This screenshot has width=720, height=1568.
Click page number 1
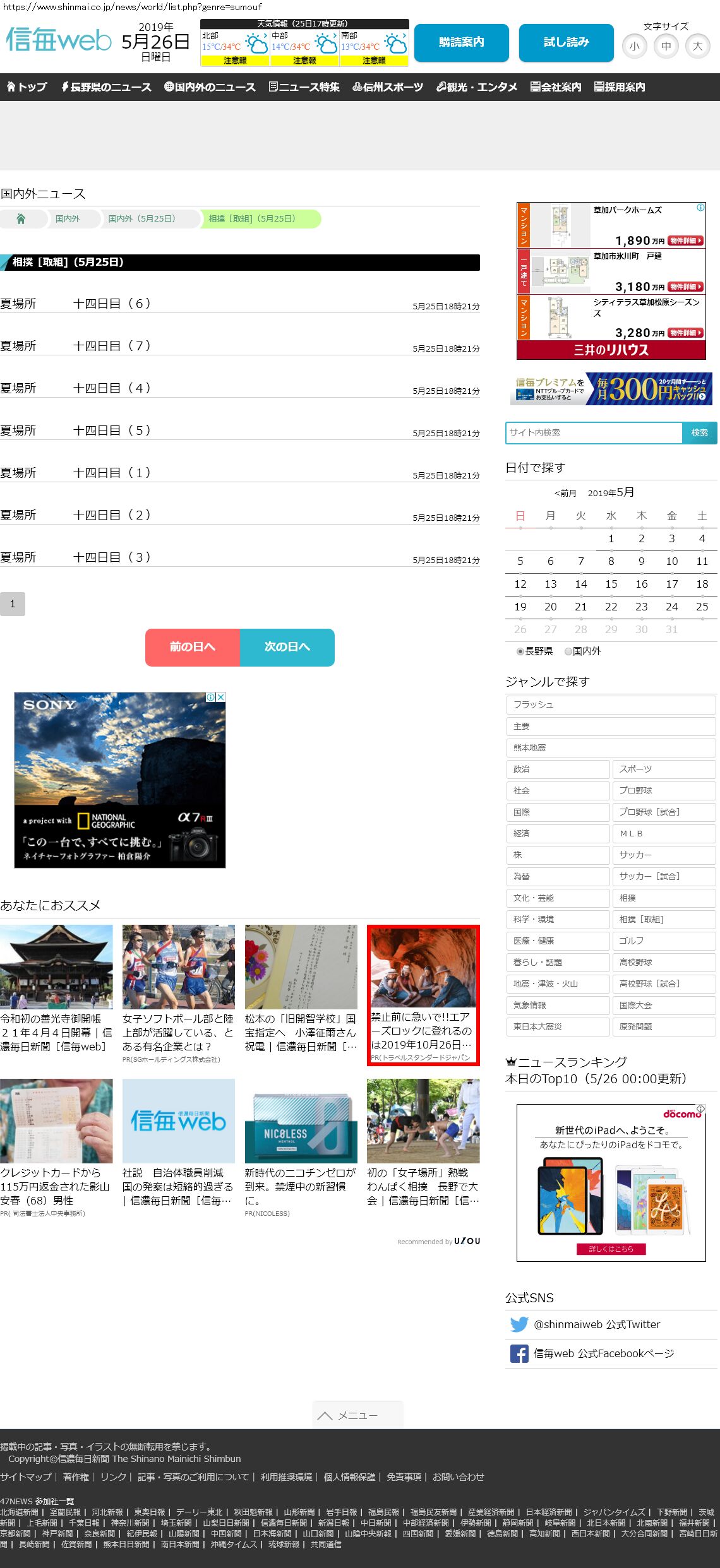[13, 604]
